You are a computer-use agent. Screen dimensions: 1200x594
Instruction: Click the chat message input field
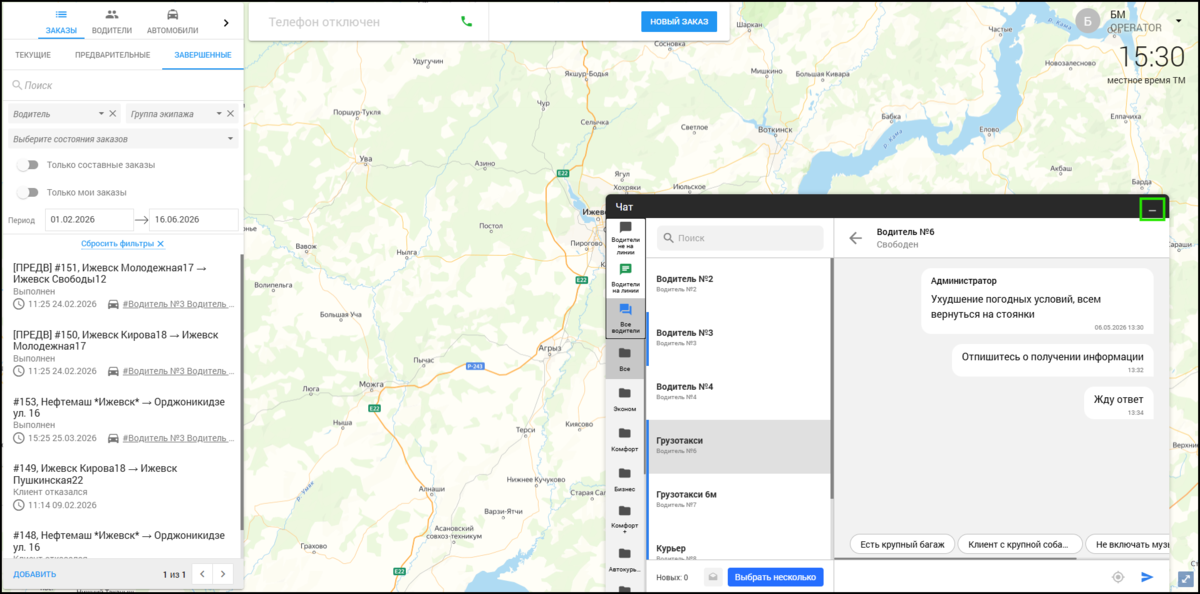click(x=970, y=577)
